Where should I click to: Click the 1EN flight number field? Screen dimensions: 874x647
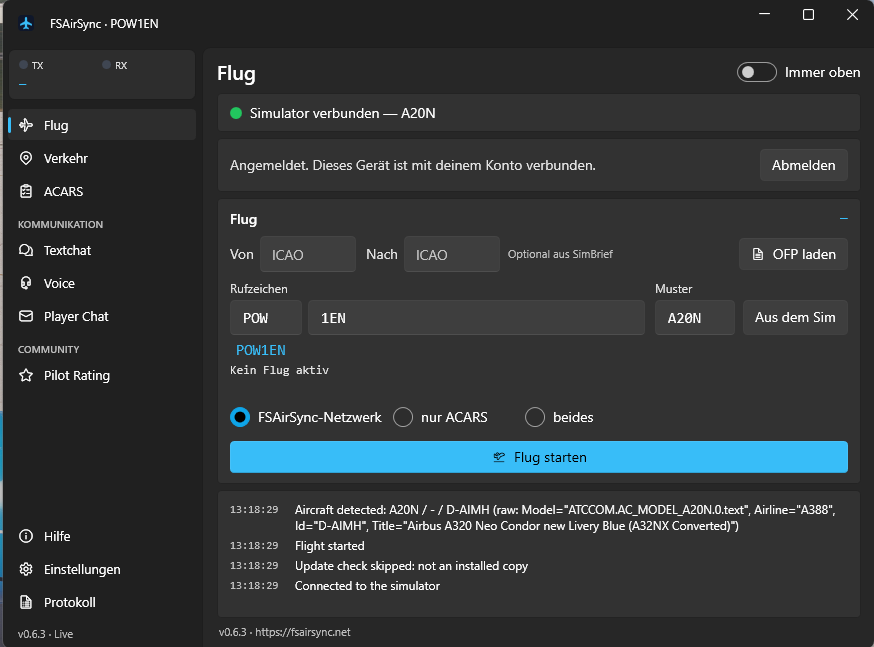(476, 318)
